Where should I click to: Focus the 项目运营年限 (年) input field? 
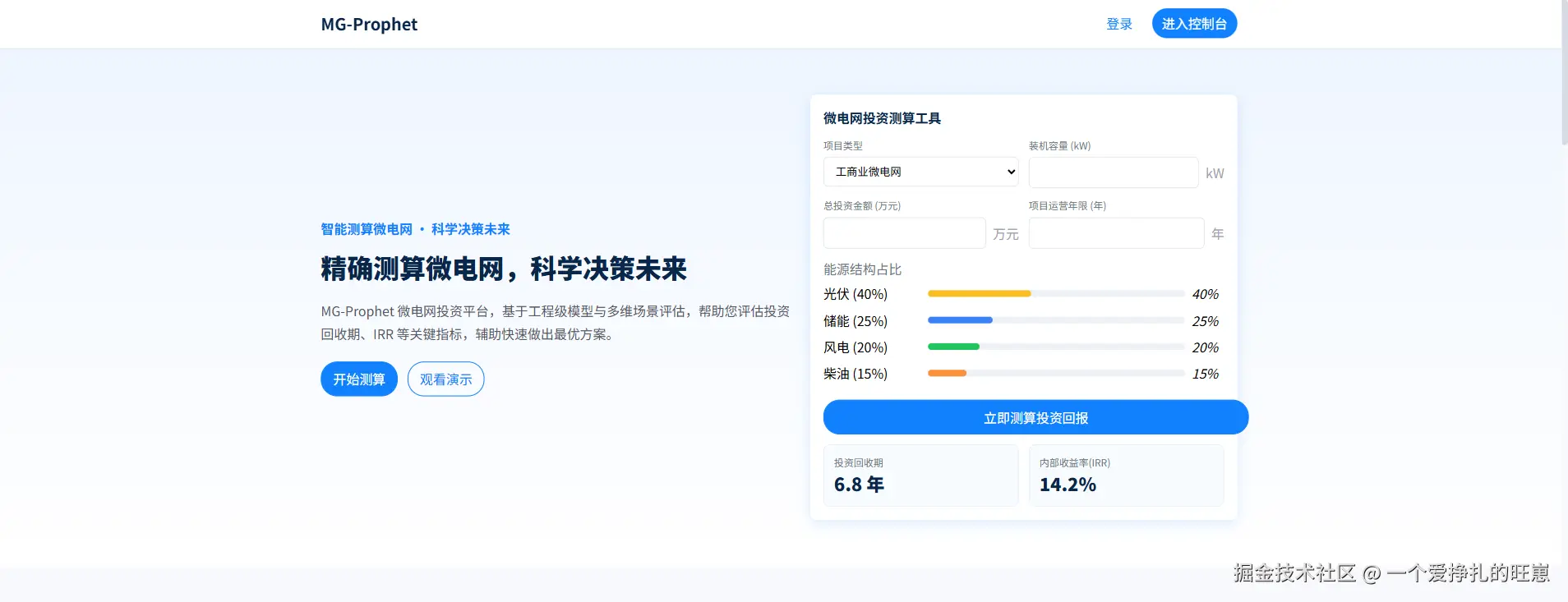(x=1116, y=233)
